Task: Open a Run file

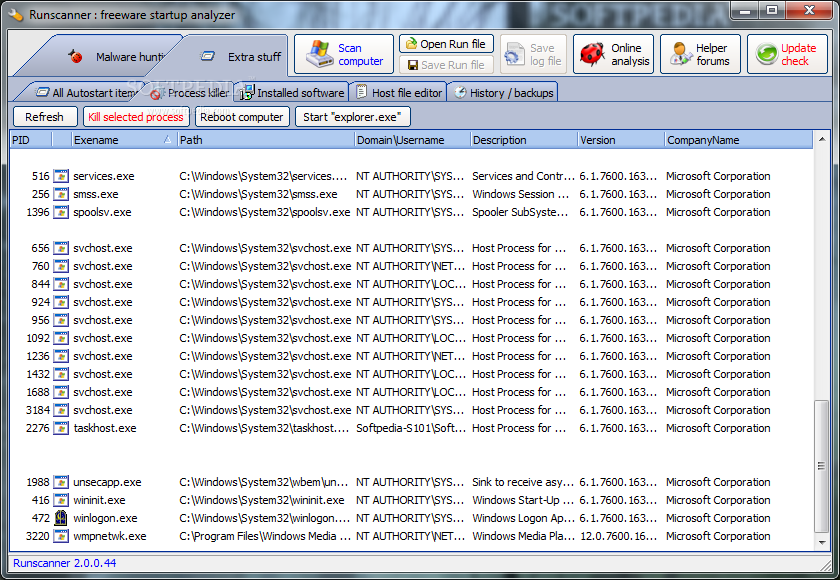Action: click(x=446, y=44)
